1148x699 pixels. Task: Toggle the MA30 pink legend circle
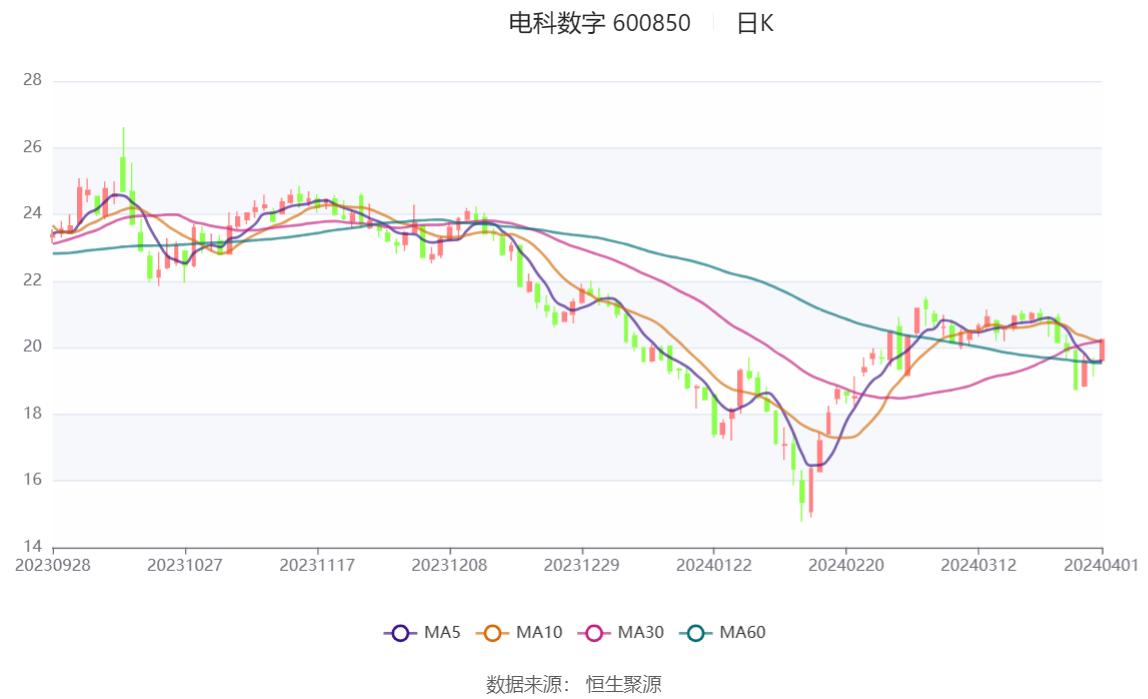point(594,633)
